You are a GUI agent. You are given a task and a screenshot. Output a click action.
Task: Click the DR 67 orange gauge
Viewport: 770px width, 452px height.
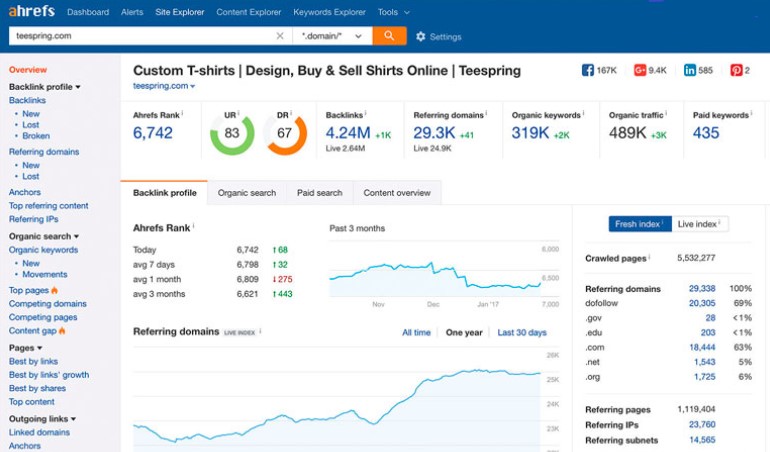[285, 134]
